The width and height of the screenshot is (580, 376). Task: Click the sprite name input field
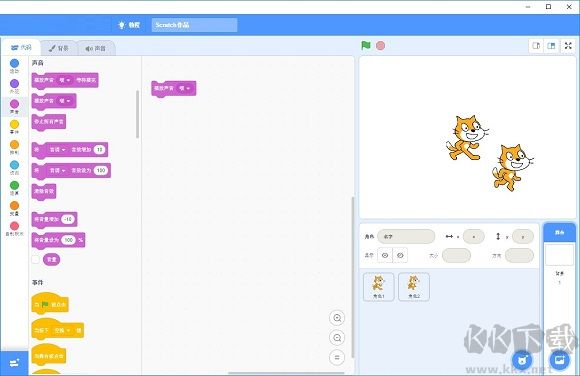point(406,236)
